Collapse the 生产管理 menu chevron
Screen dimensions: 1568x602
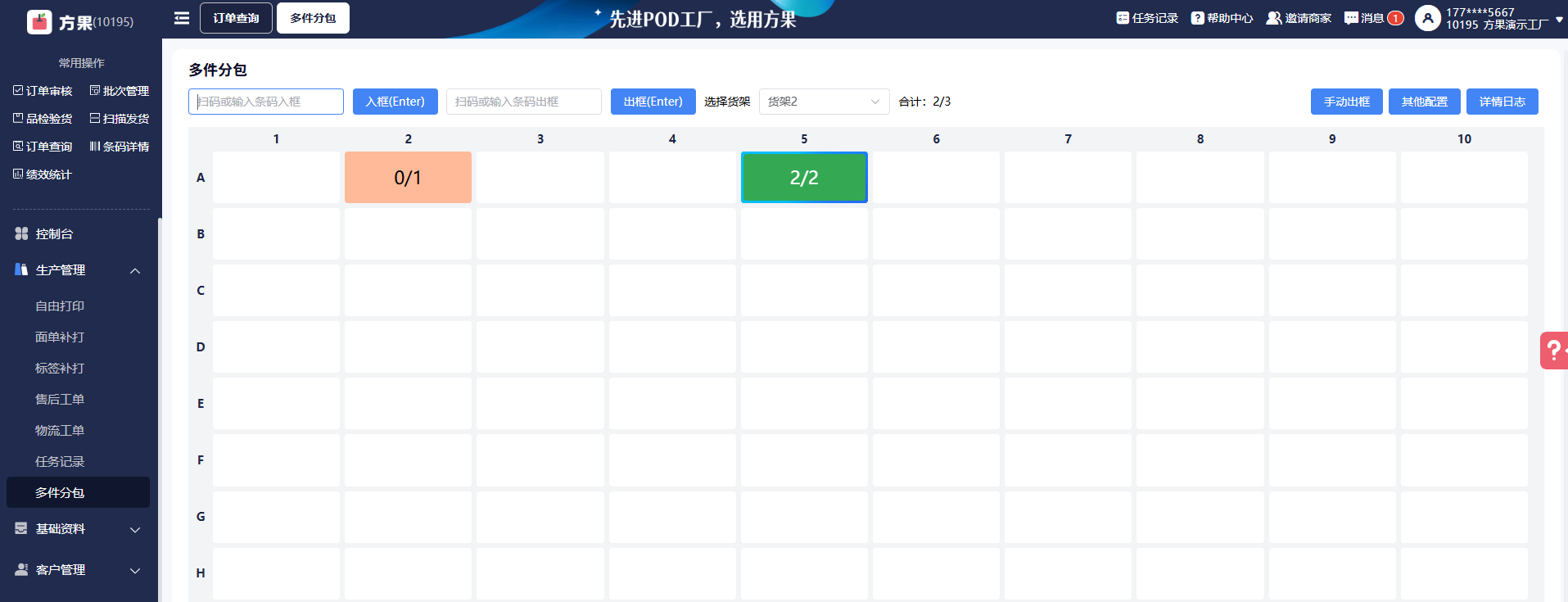[x=135, y=270]
